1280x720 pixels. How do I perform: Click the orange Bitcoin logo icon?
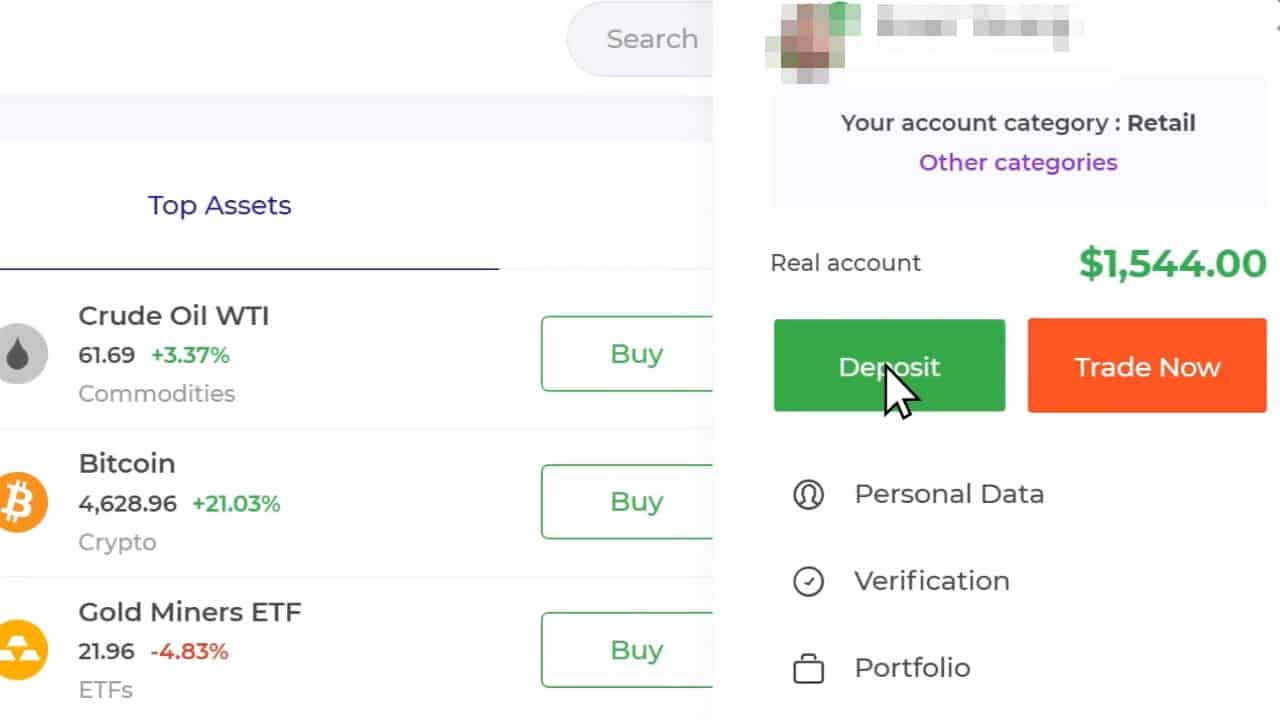click(x=22, y=502)
